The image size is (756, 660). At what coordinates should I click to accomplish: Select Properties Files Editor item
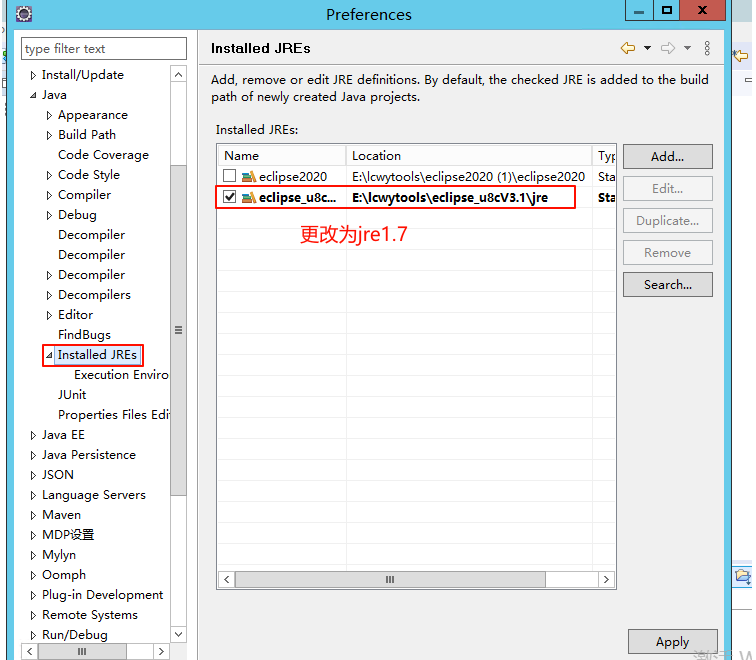point(114,415)
